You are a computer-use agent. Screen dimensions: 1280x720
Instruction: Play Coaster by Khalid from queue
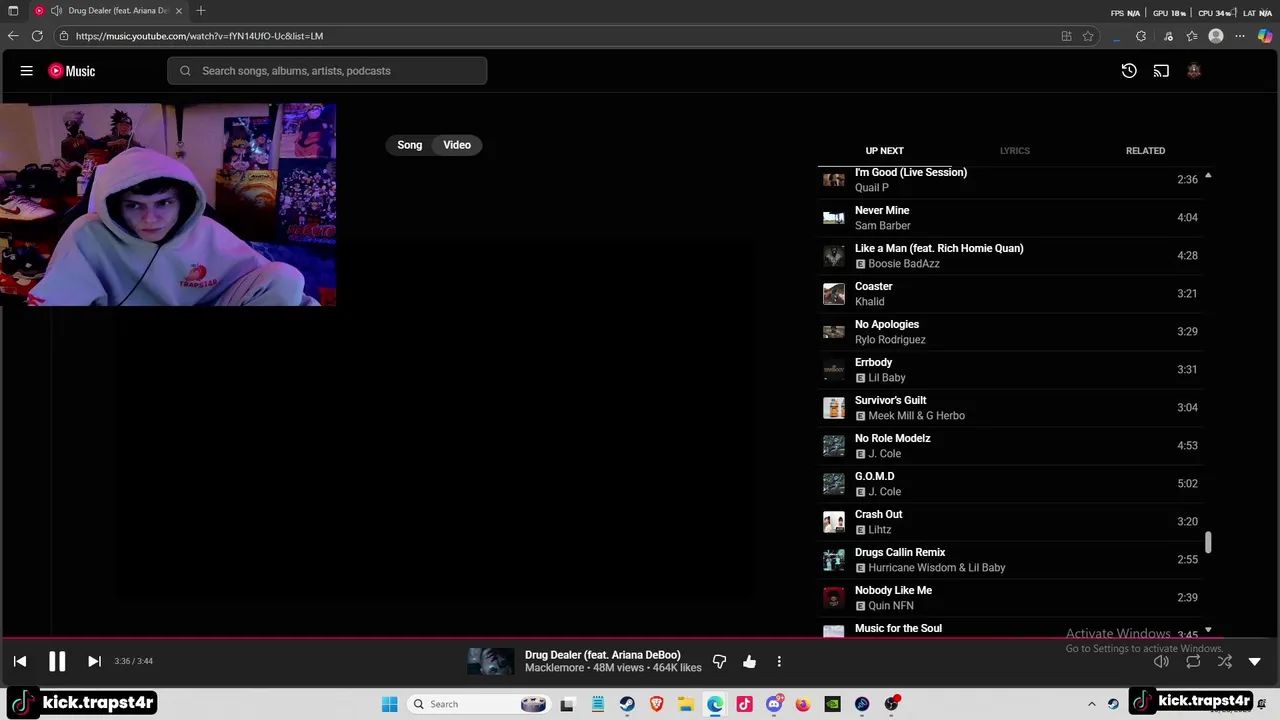point(1012,294)
